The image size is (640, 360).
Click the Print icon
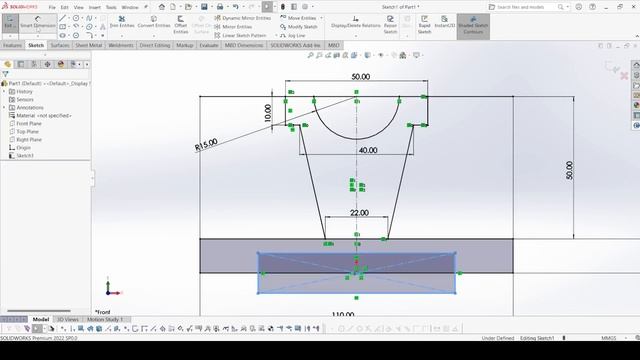[x=220, y=7]
